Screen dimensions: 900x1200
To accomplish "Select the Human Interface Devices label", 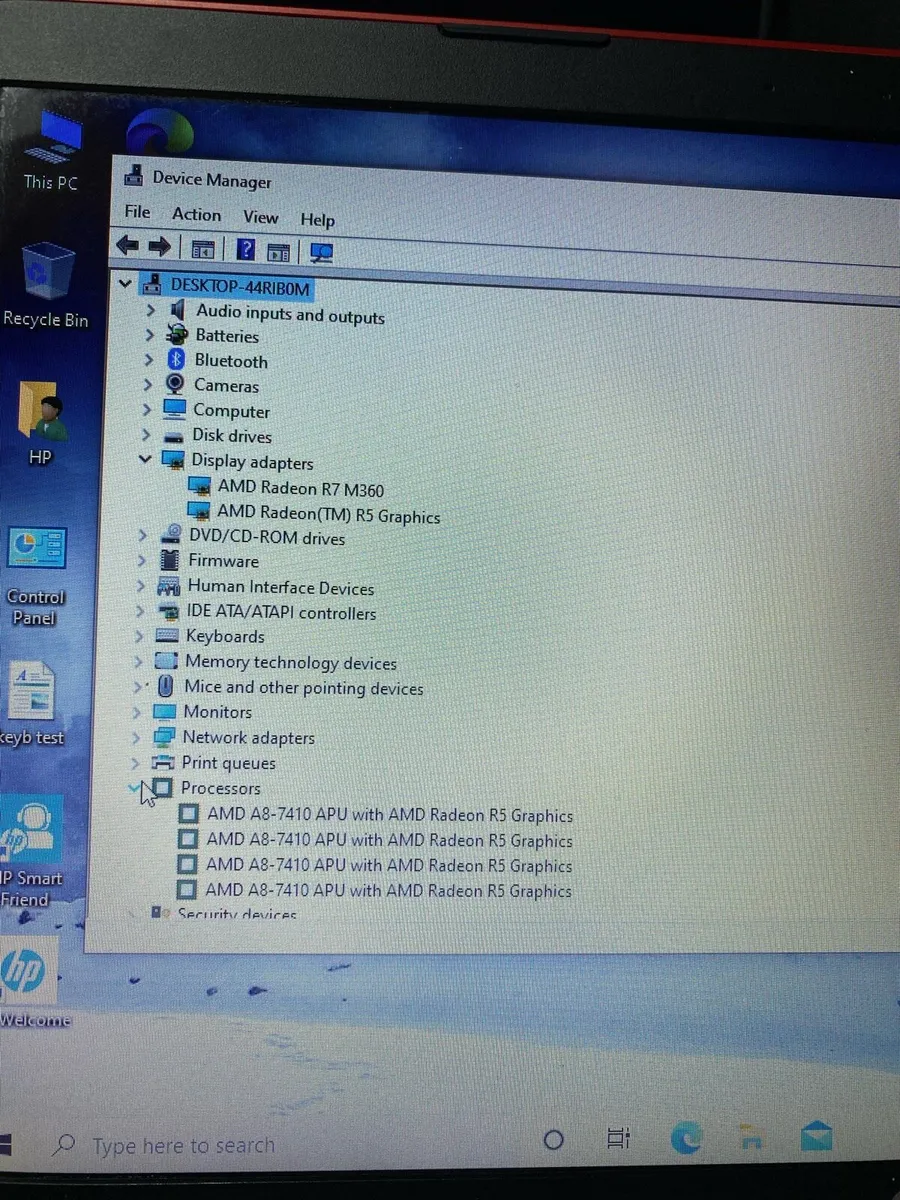I will pos(281,587).
